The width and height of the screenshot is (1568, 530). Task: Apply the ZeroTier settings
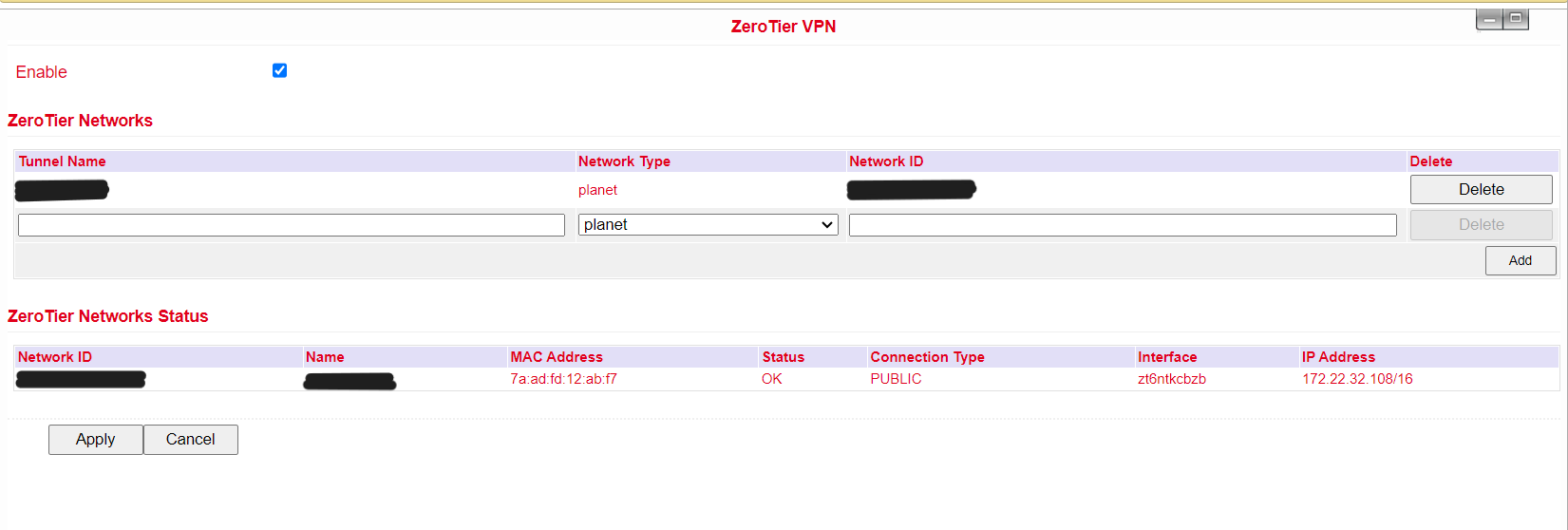tap(96, 440)
